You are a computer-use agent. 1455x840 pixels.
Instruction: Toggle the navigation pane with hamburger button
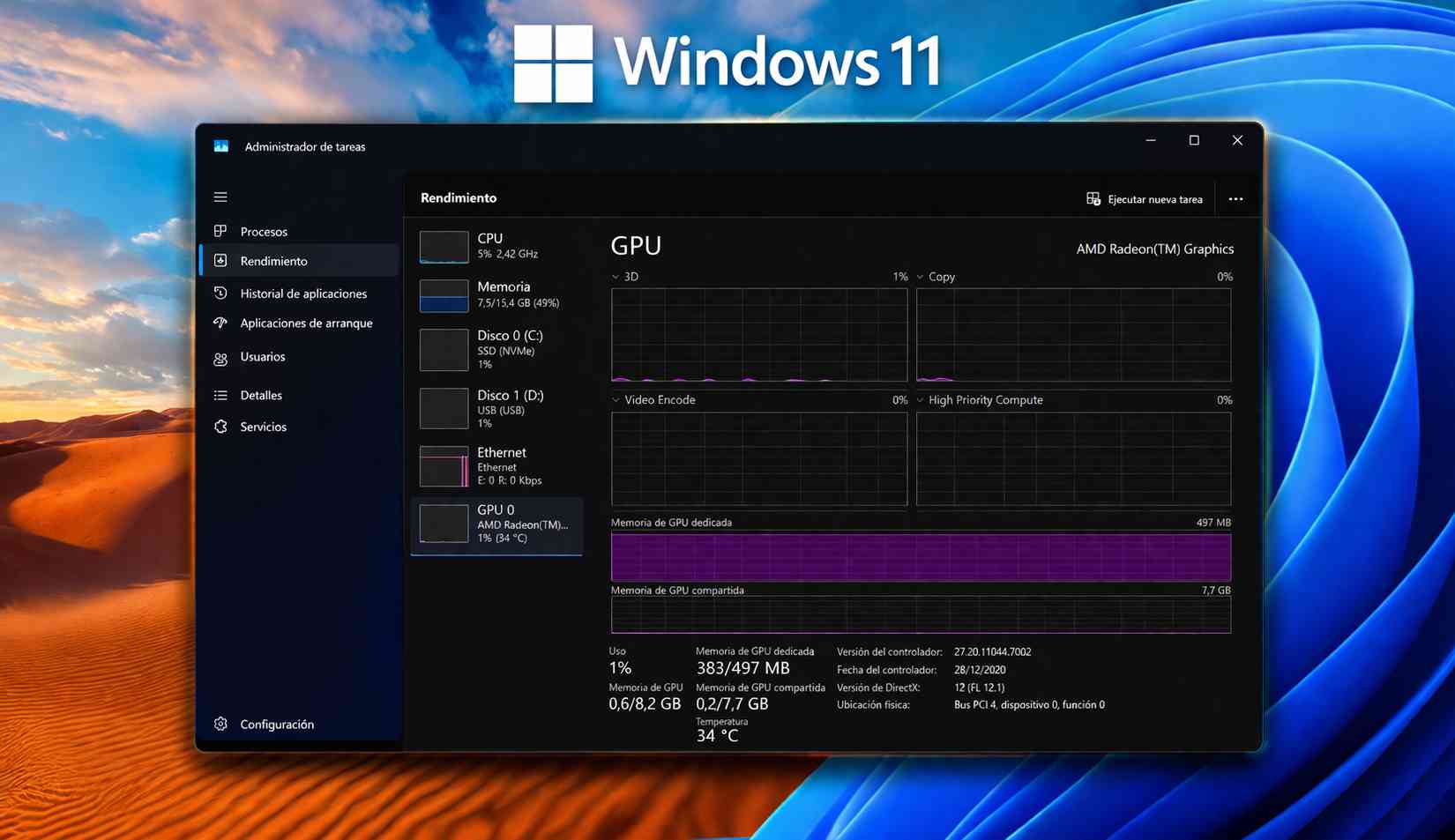(220, 197)
